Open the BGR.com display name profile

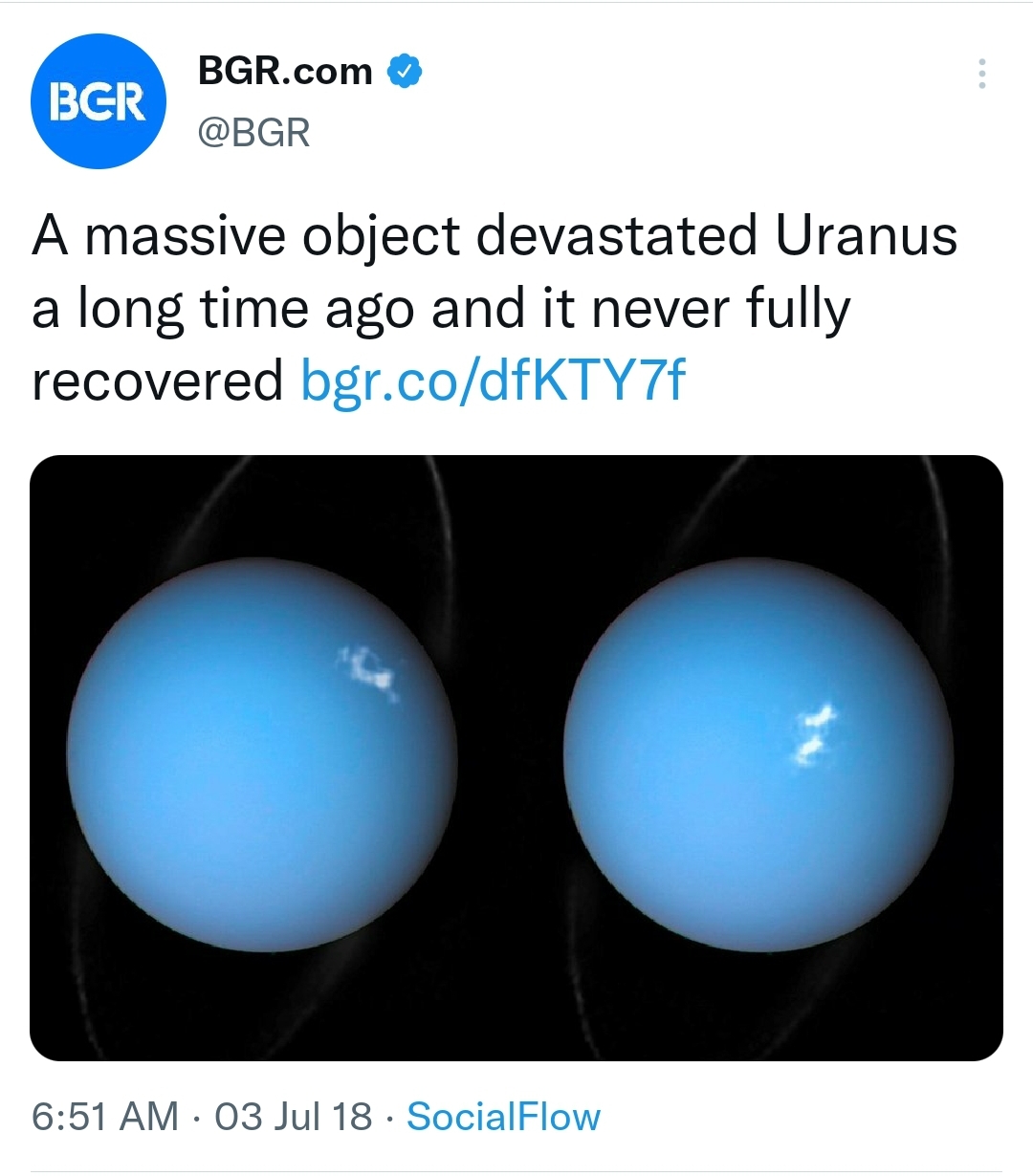click(x=285, y=72)
